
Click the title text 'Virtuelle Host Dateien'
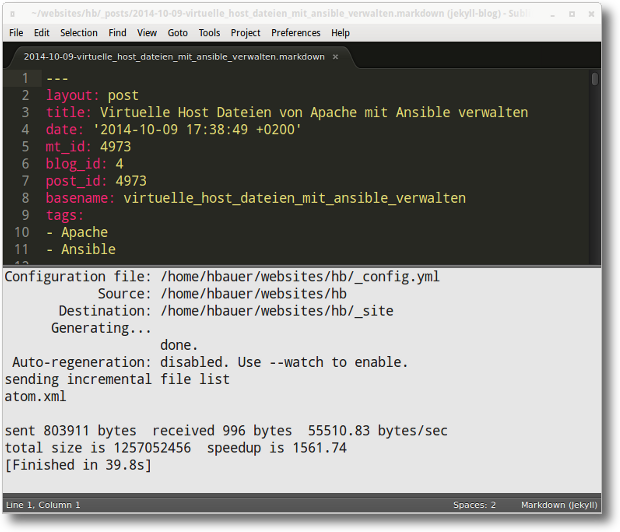(185, 112)
